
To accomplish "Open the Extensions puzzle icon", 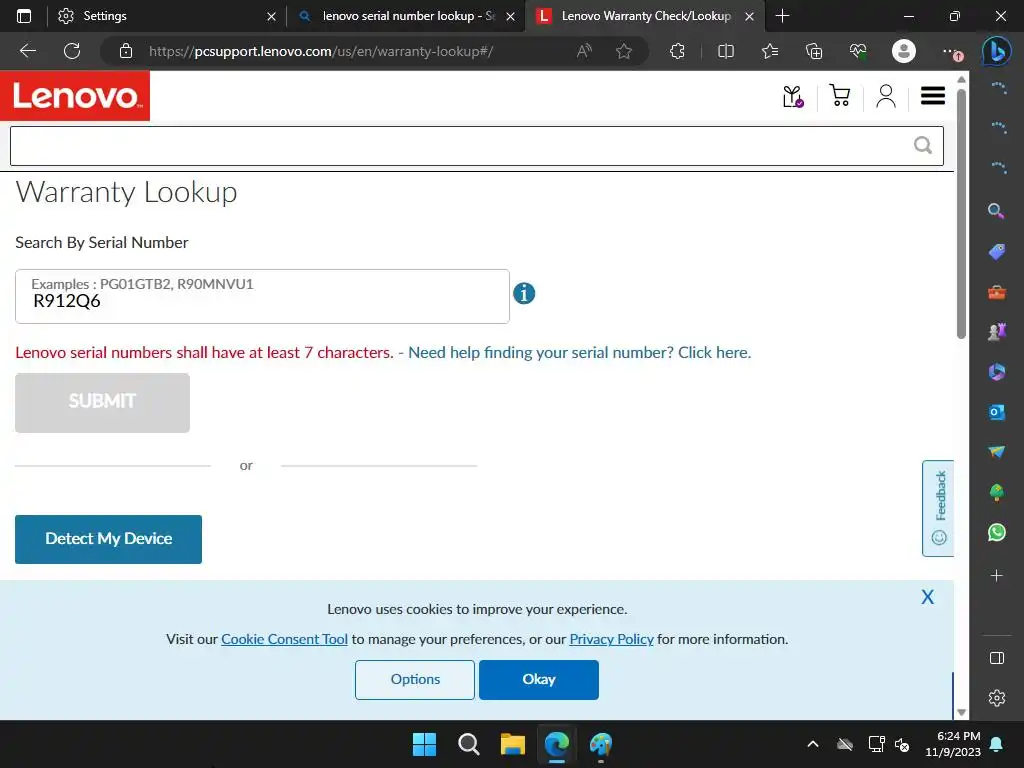I will pos(677,51).
